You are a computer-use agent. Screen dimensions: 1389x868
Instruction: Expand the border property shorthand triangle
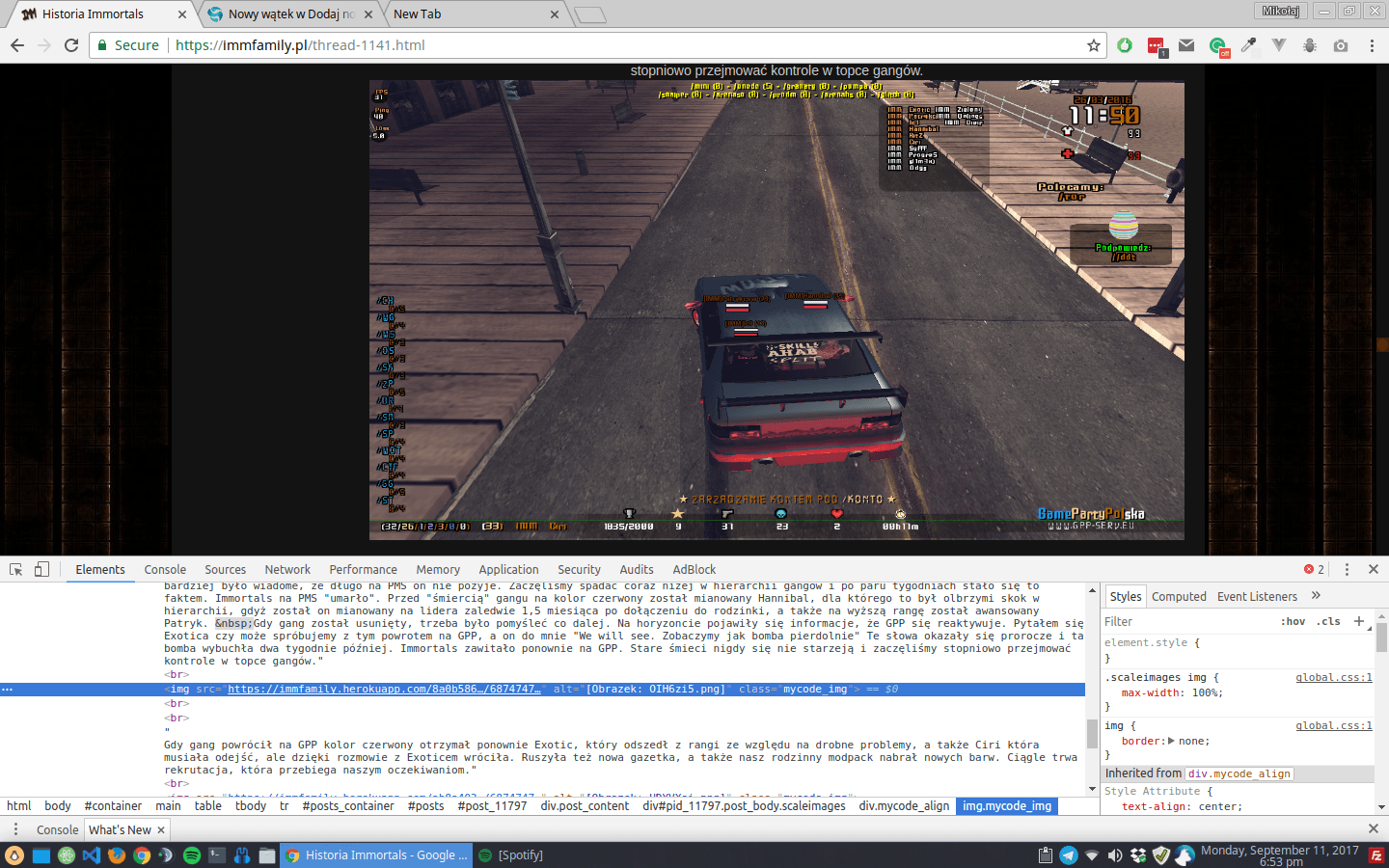1171,741
